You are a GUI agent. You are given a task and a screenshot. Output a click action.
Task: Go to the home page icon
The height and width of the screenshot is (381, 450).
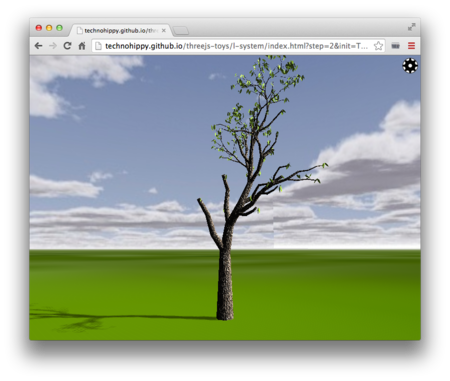(x=82, y=46)
